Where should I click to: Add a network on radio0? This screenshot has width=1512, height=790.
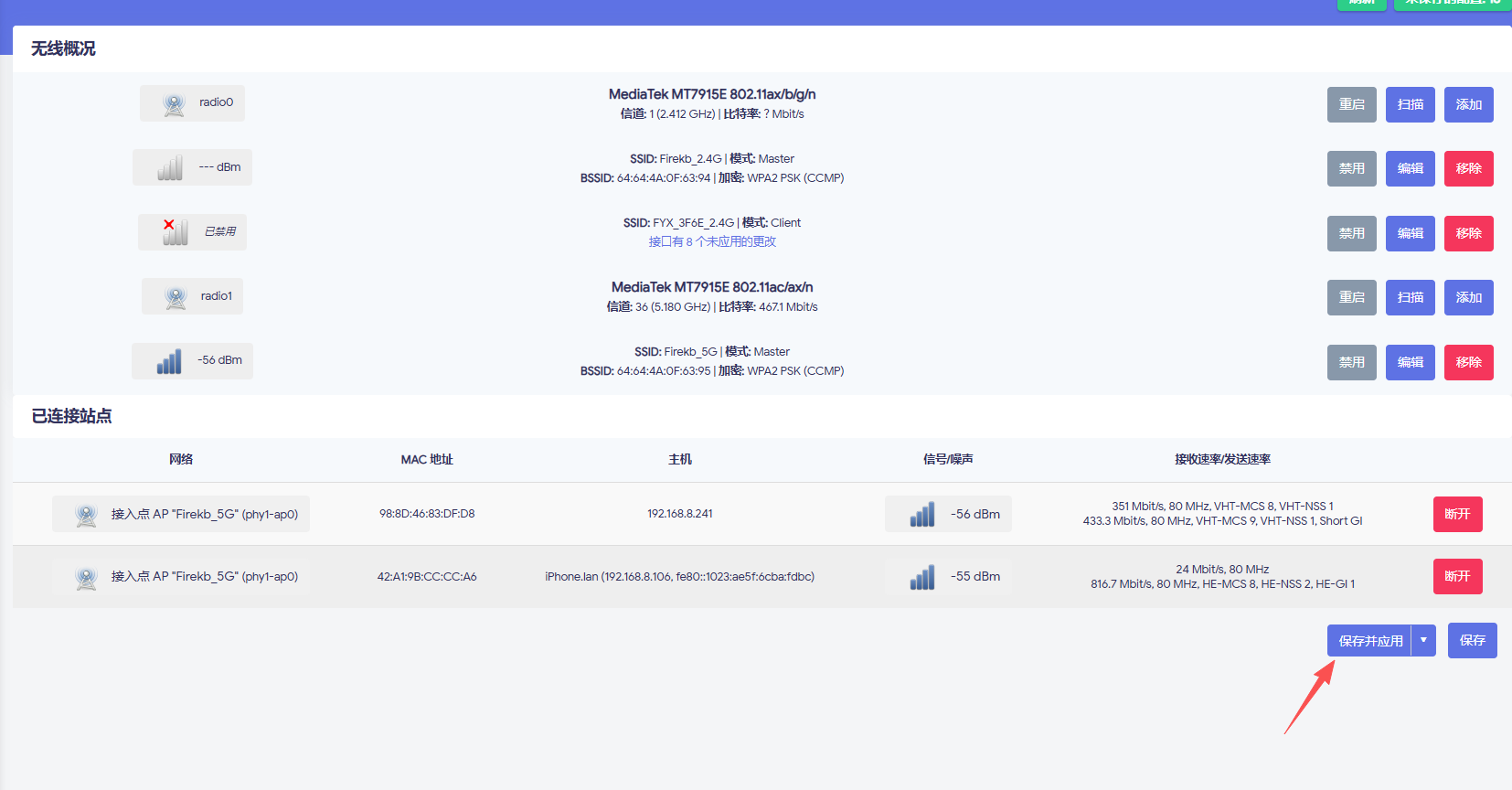click(1469, 104)
